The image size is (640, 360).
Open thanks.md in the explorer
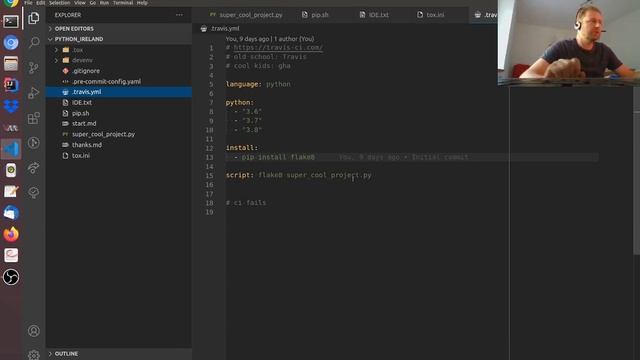119,144
